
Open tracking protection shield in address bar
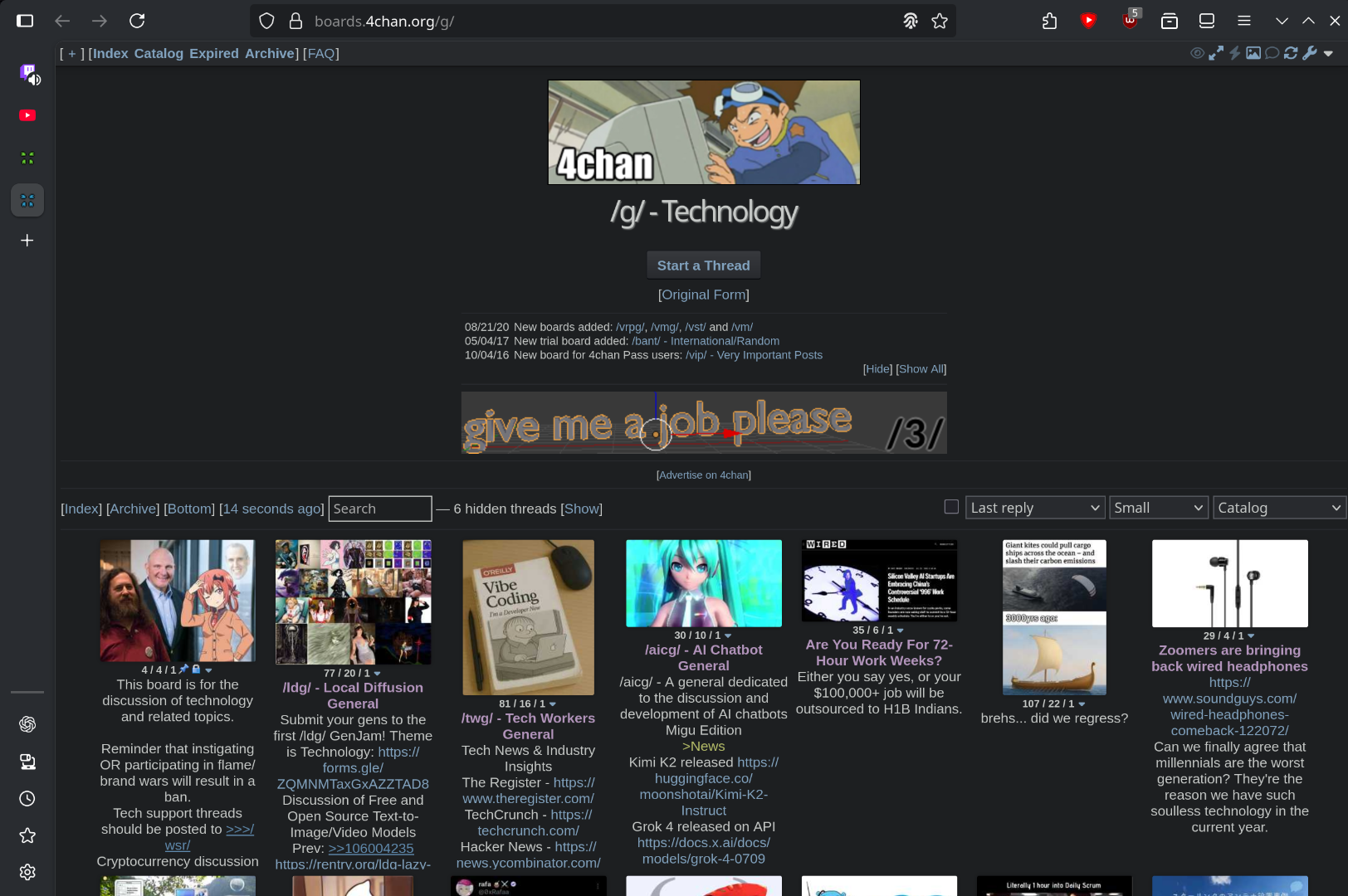[266, 21]
